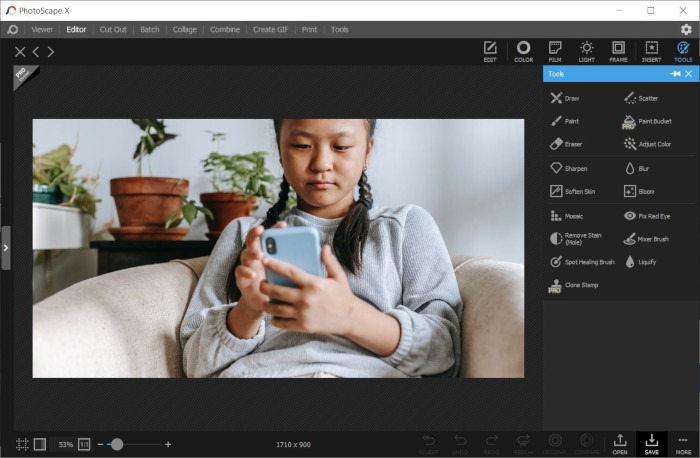The width and height of the screenshot is (700, 458).
Task: Click the Tools panel icon in toolbar
Action: (683, 51)
